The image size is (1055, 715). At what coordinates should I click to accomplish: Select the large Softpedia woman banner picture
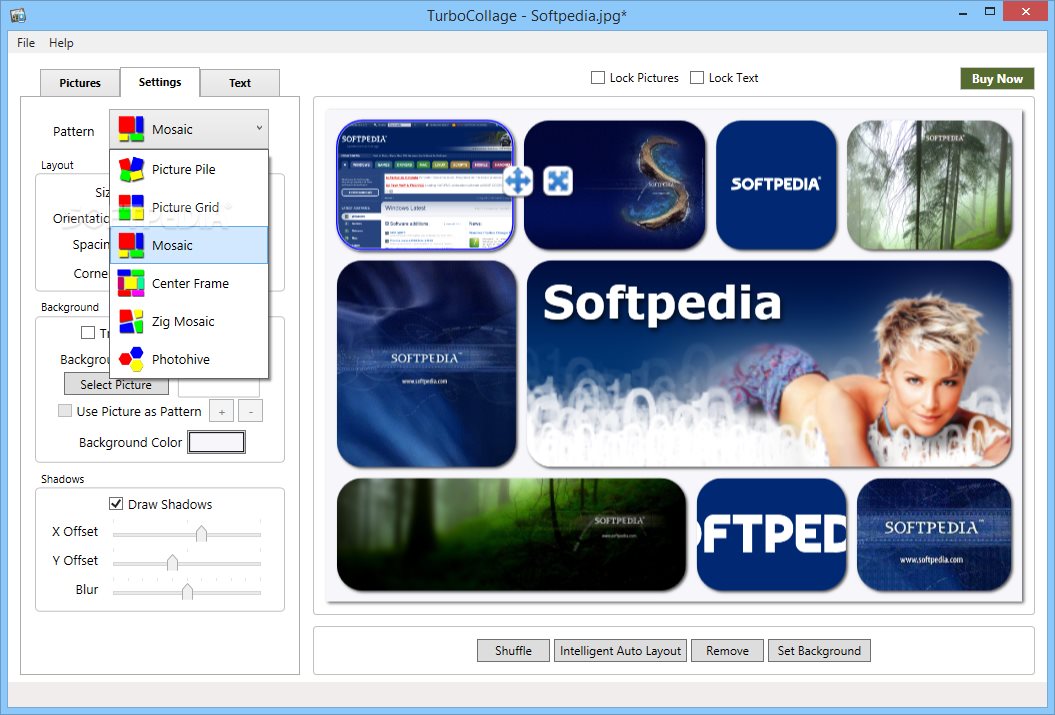769,364
